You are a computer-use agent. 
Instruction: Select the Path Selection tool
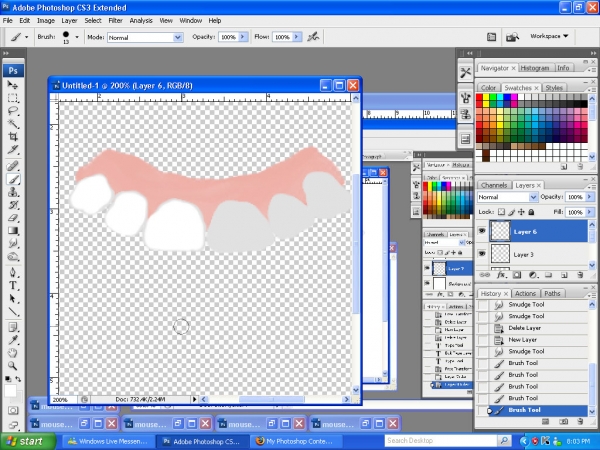(13, 298)
